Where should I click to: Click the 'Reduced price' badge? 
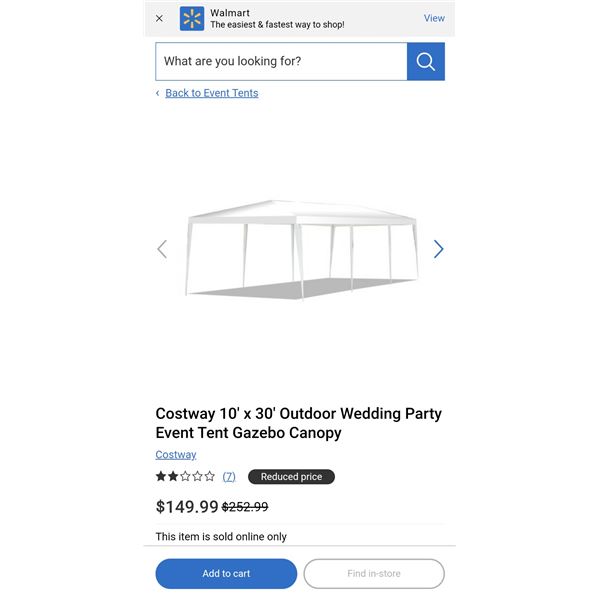[291, 477]
